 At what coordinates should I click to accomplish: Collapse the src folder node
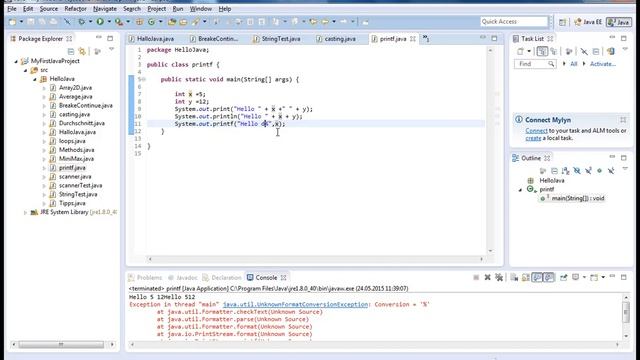(25, 70)
